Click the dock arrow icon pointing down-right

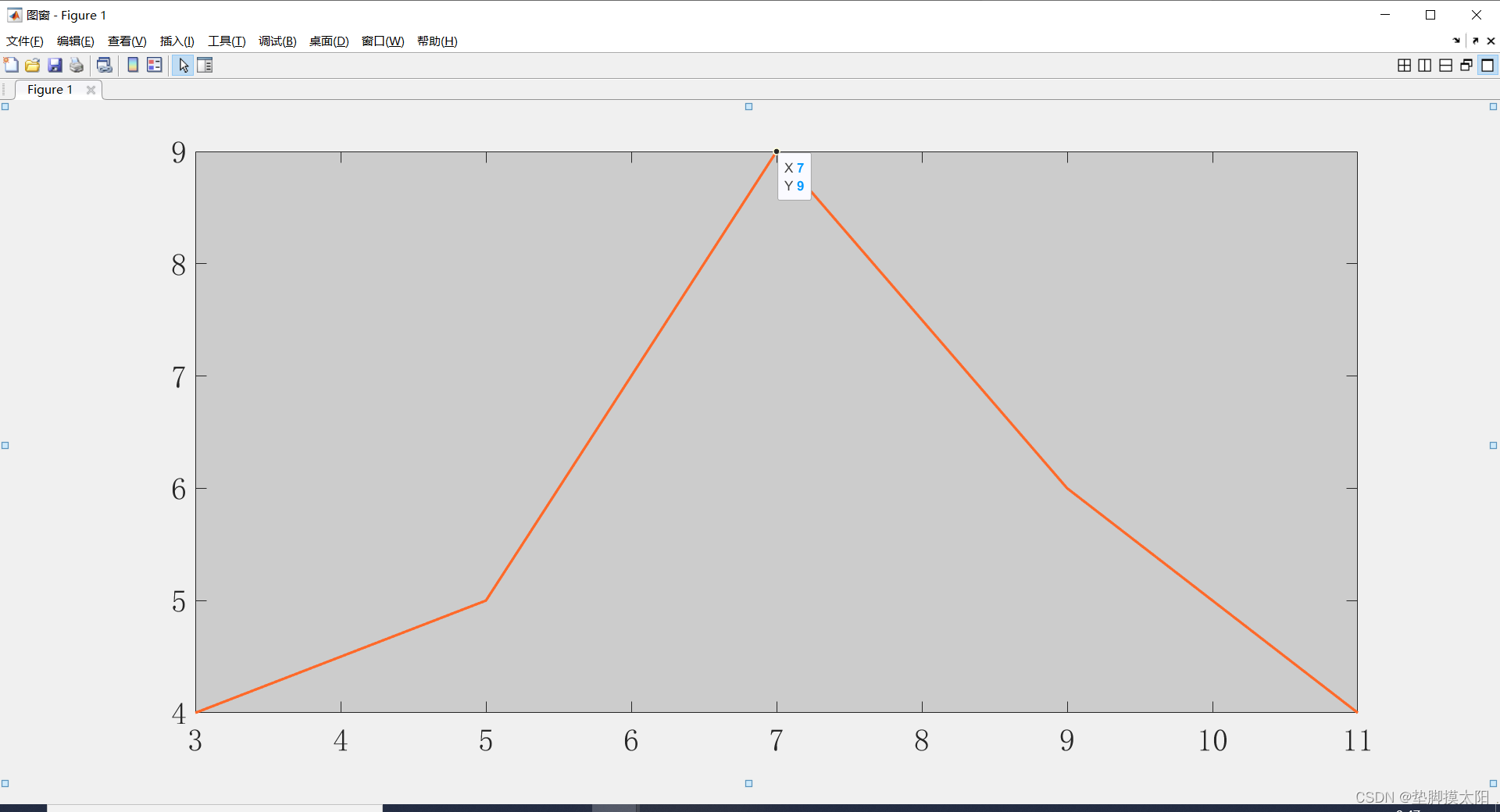click(1456, 41)
